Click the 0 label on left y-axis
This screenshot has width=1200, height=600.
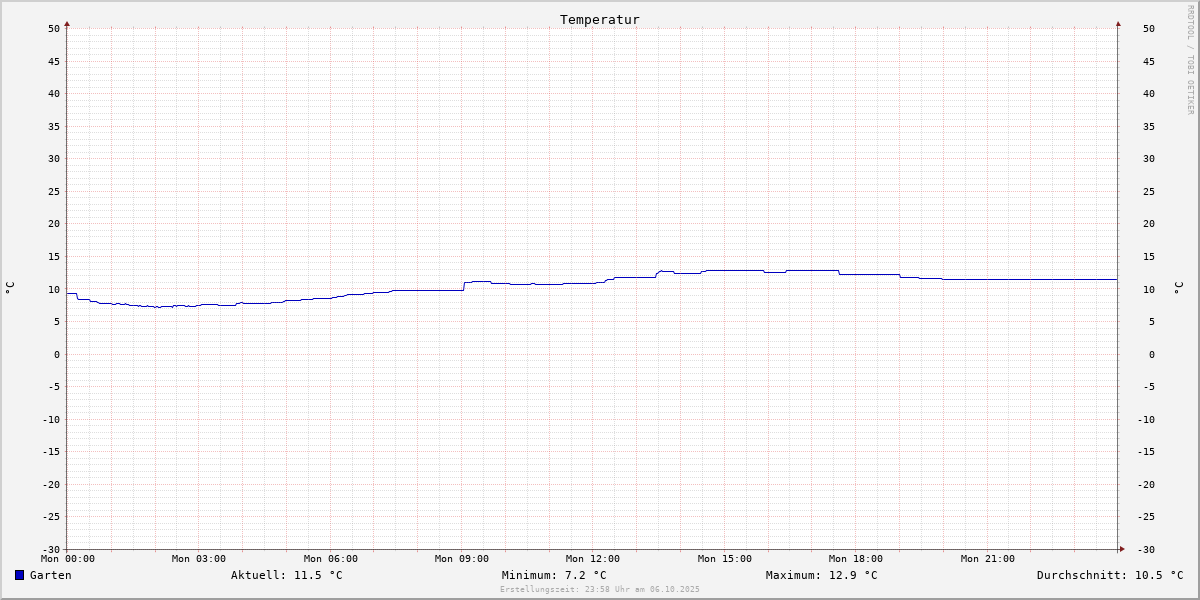tap(57, 355)
